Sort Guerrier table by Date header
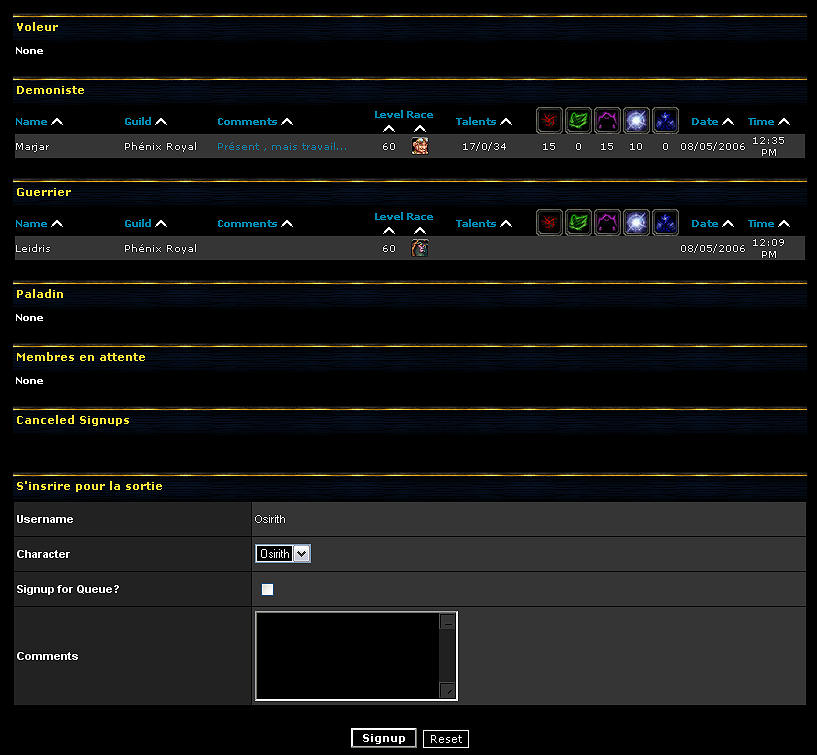Viewport: 817px width, 755px height. pyautogui.click(x=704, y=224)
